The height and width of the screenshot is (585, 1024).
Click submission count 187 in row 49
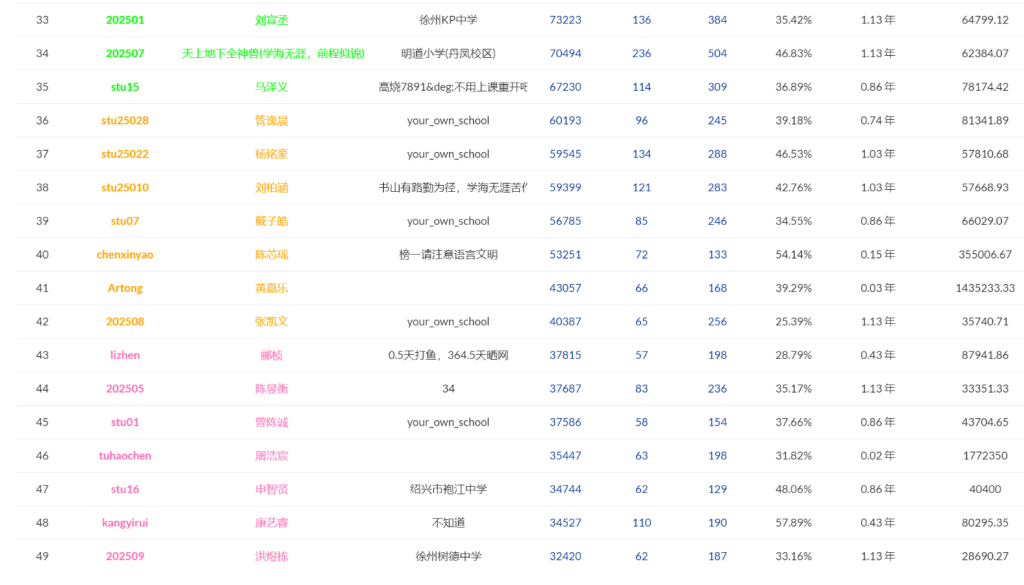[717, 556]
